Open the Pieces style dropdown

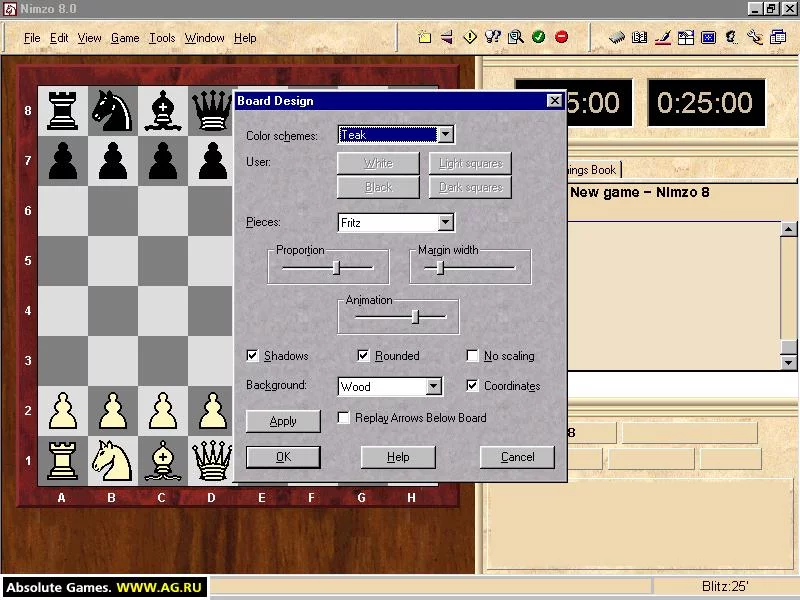pyautogui.click(x=445, y=222)
